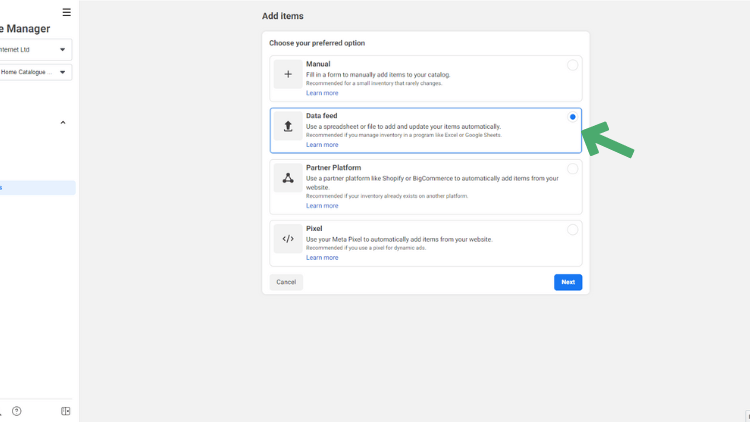Screen dimensions: 750x422
Task: Select the highlighted sidebar menu item
Action: point(36,188)
